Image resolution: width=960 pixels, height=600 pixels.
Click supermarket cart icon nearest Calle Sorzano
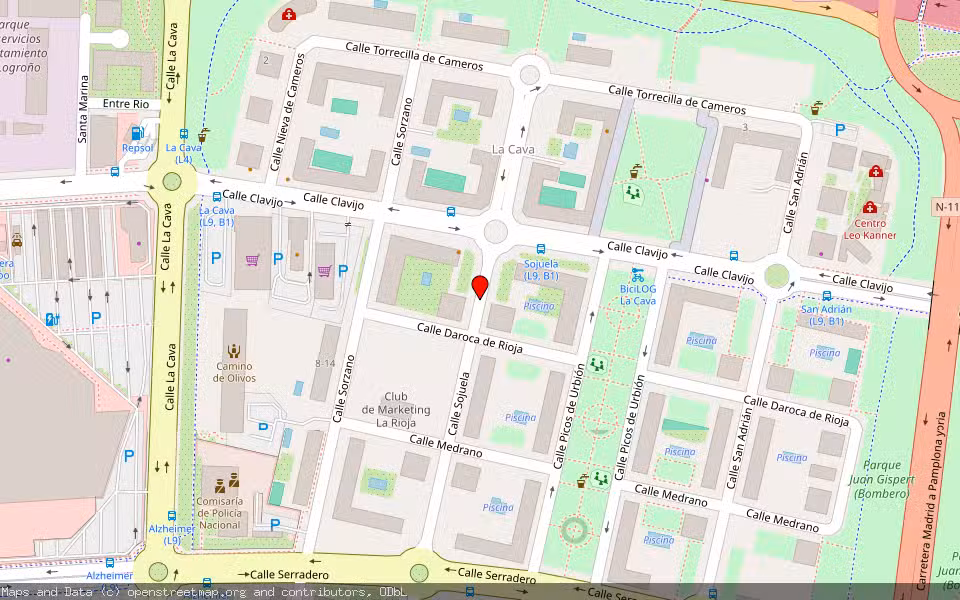tap(324, 271)
